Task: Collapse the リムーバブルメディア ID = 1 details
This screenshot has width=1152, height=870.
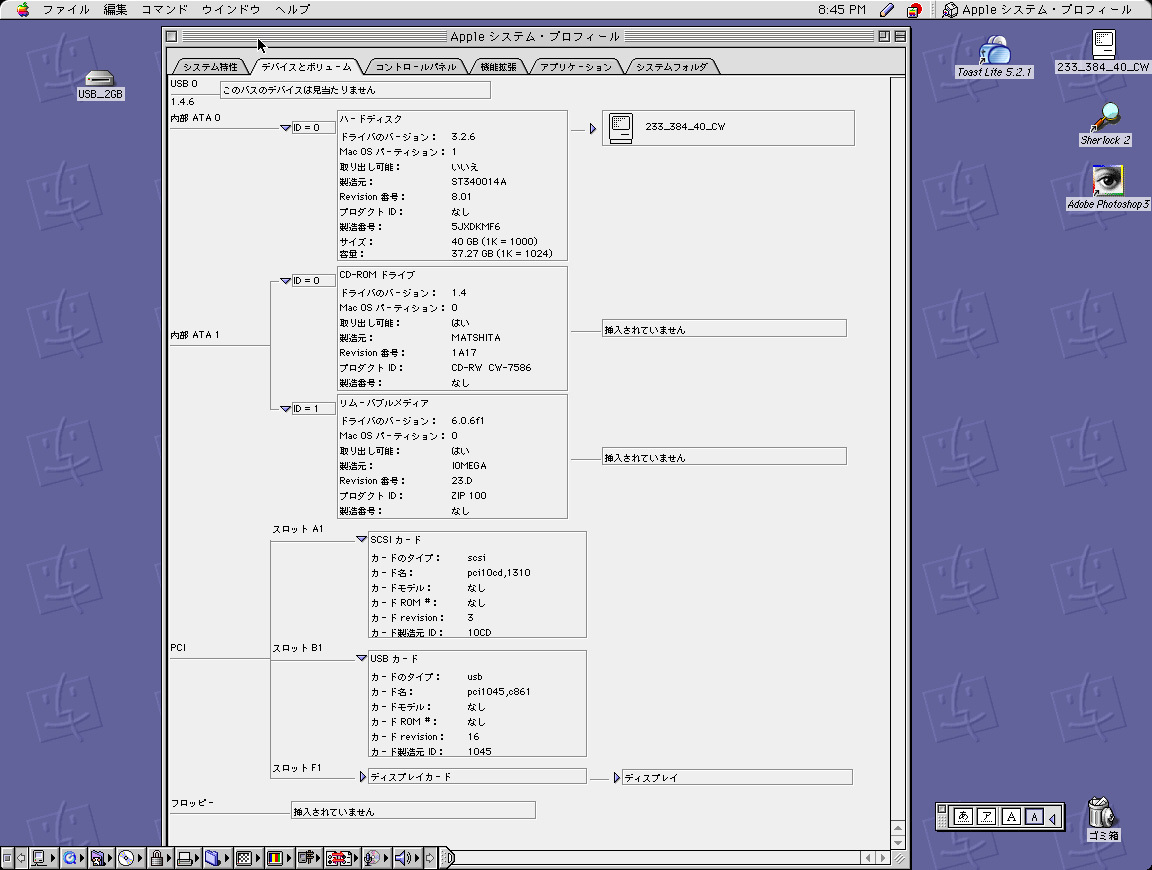Action: 286,409
